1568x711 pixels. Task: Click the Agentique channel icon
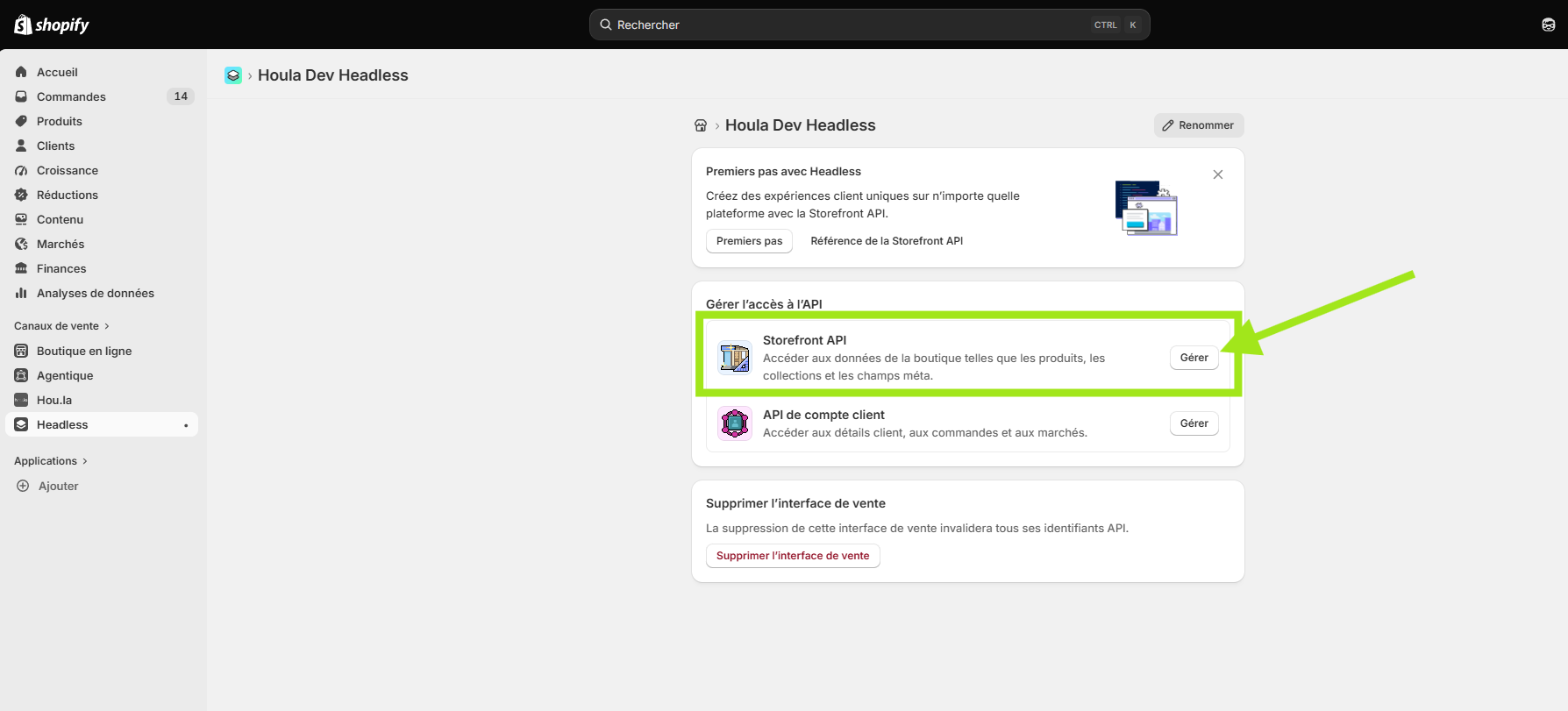pos(21,375)
